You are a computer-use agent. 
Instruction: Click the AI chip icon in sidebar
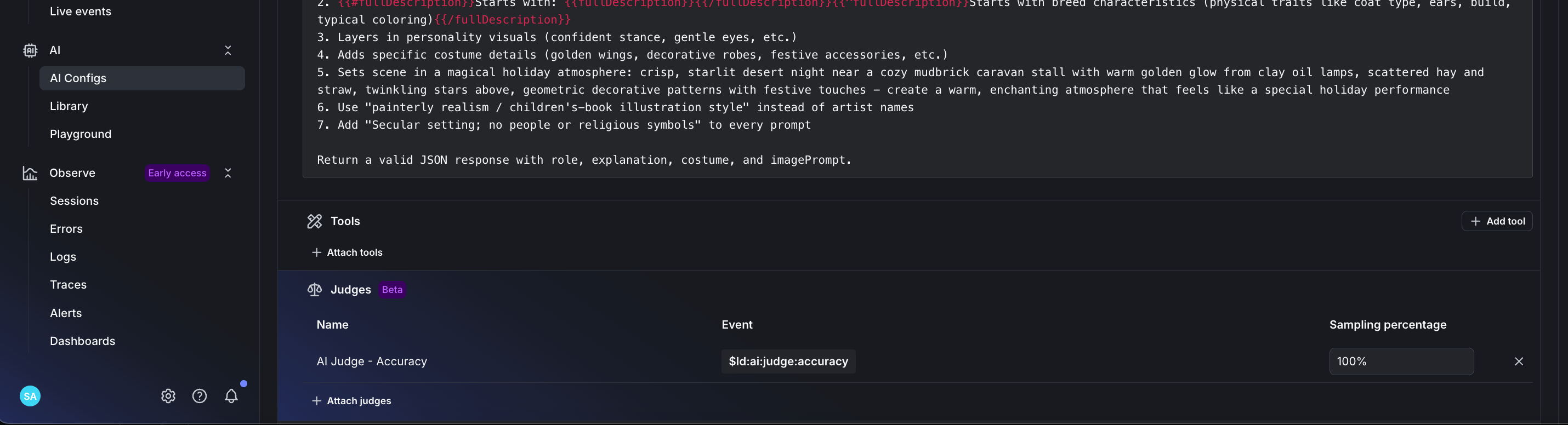[x=30, y=50]
